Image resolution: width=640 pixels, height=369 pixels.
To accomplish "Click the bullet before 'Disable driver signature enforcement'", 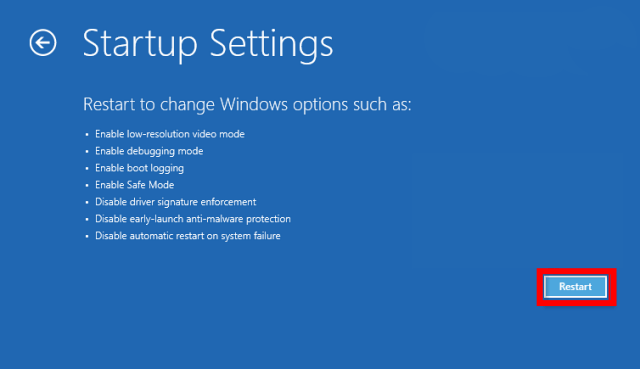I will pyautogui.click(x=87, y=202).
